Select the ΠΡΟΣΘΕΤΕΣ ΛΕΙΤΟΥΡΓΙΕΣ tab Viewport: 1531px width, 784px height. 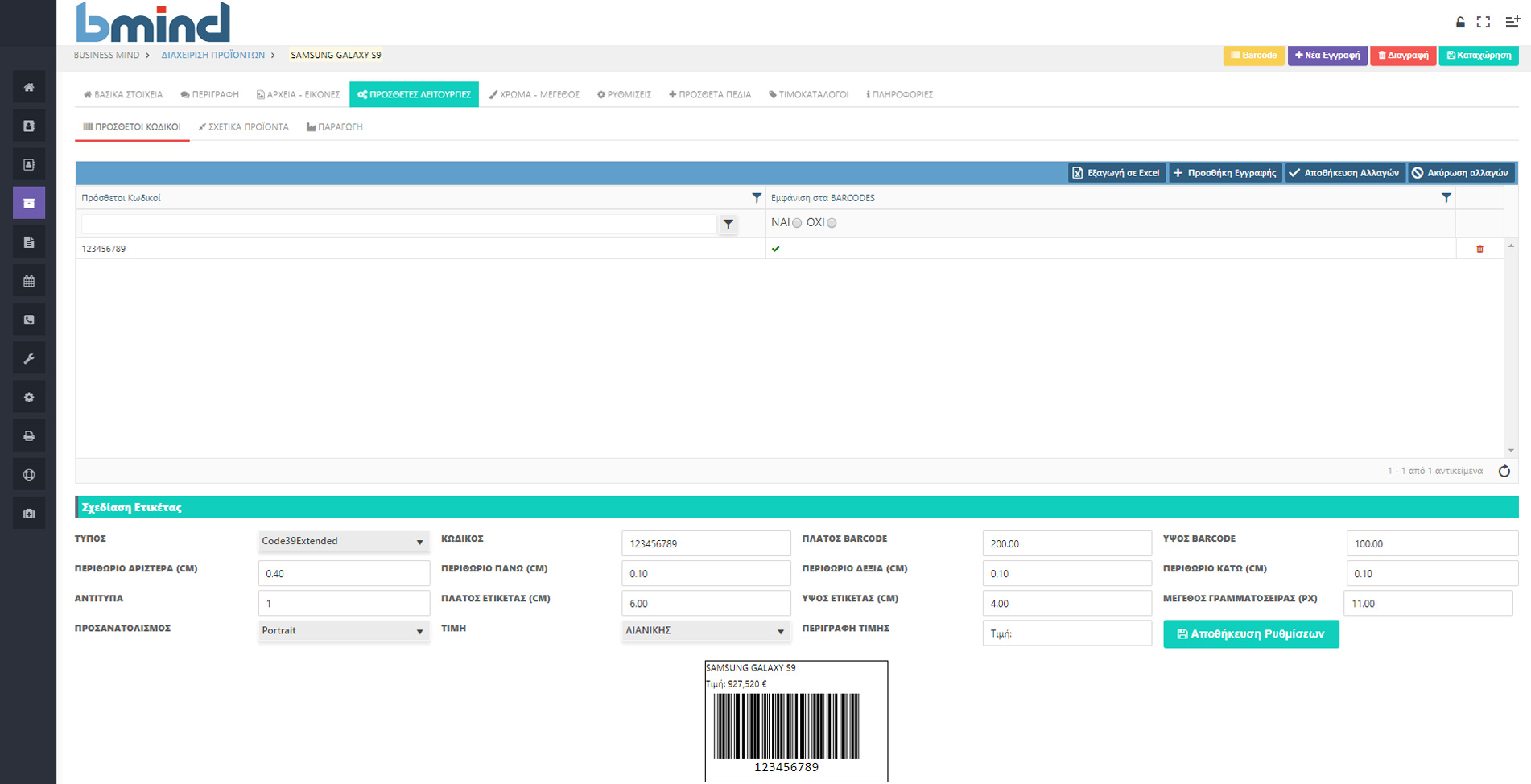(x=414, y=94)
